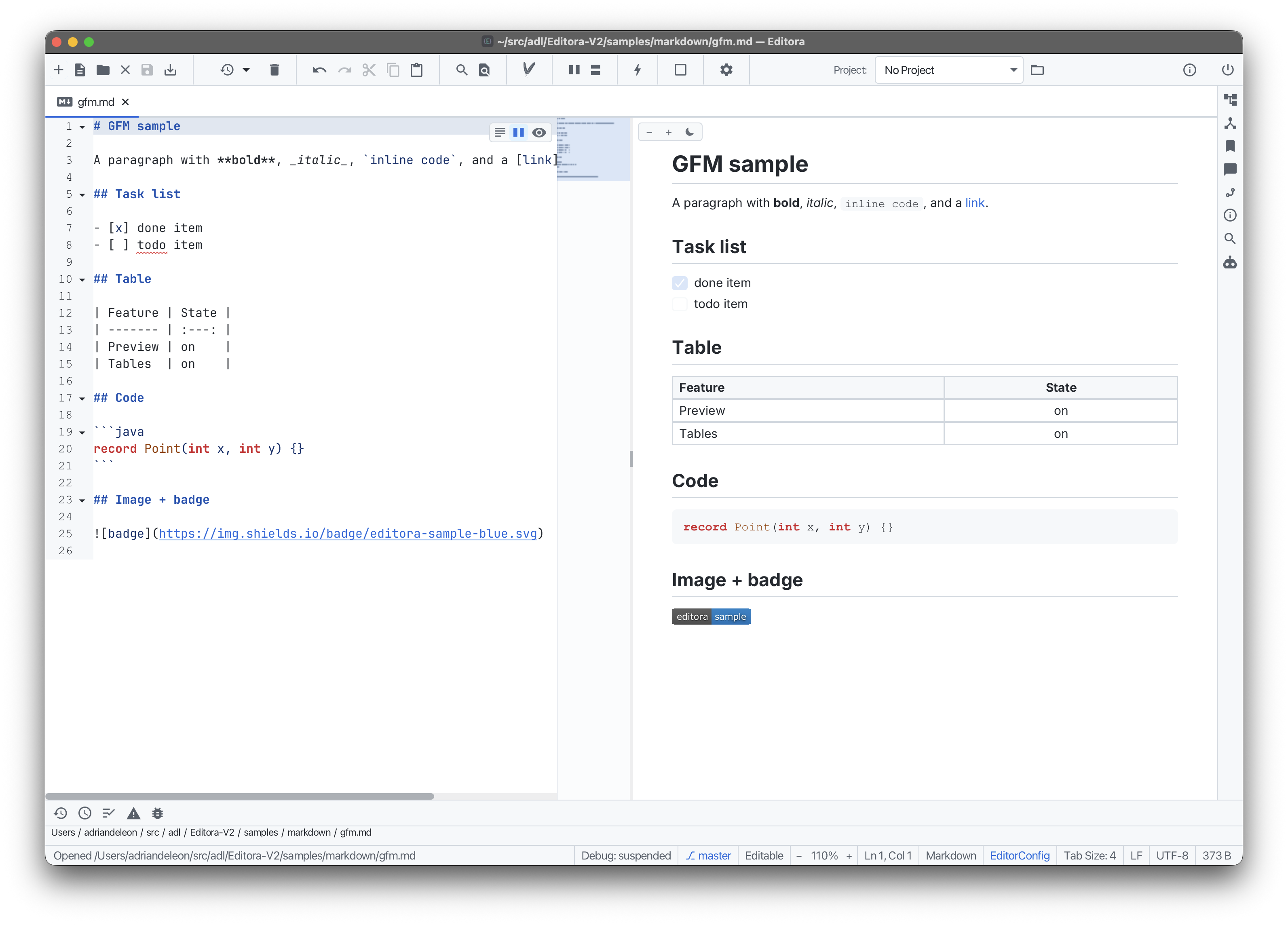Copy selection with the copy icon

(393, 70)
